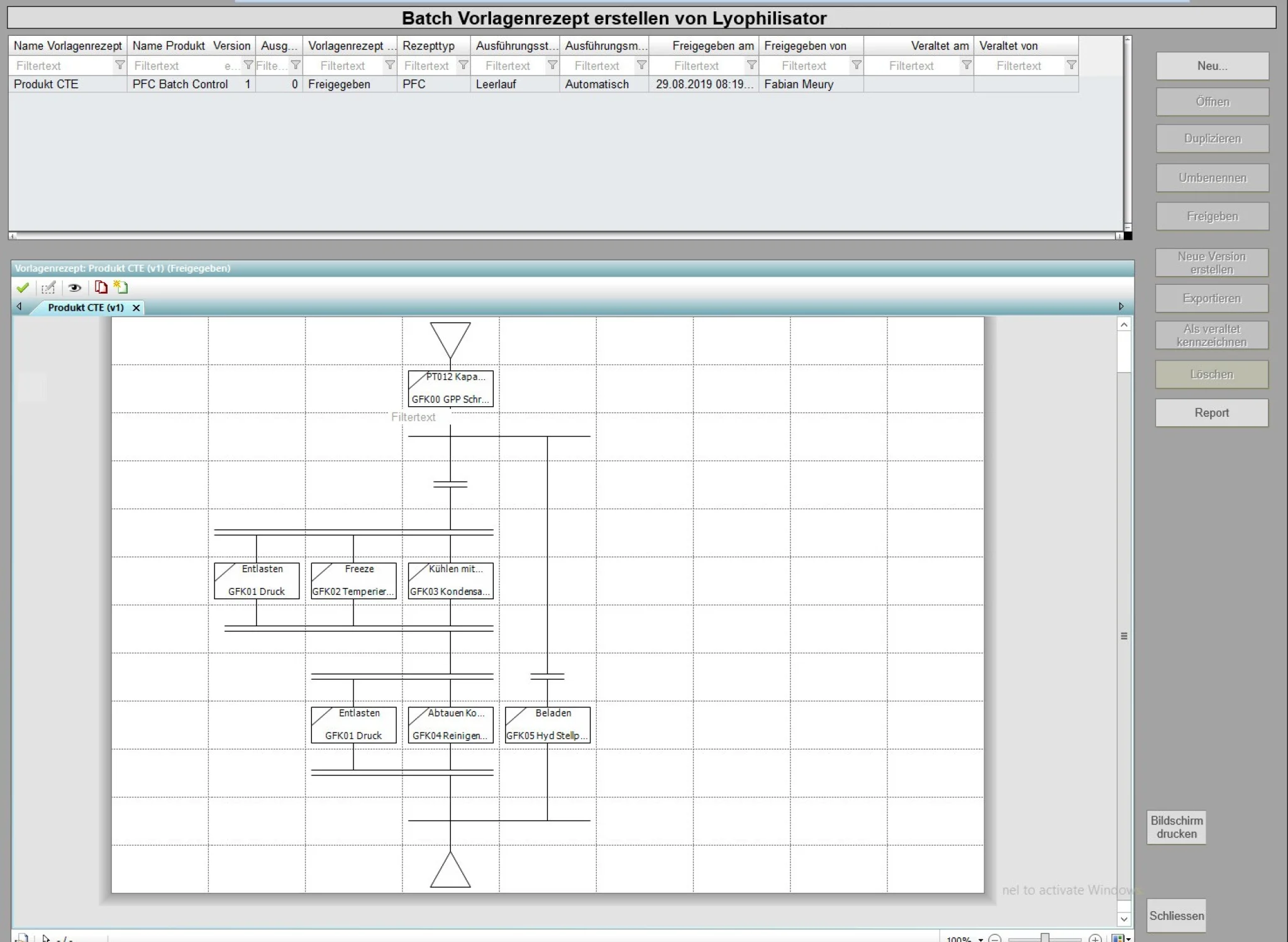Click the diagram vertical scrollbar up arrow
Image resolution: width=1288 pixels, height=942 pixels.
point(1124,324)
